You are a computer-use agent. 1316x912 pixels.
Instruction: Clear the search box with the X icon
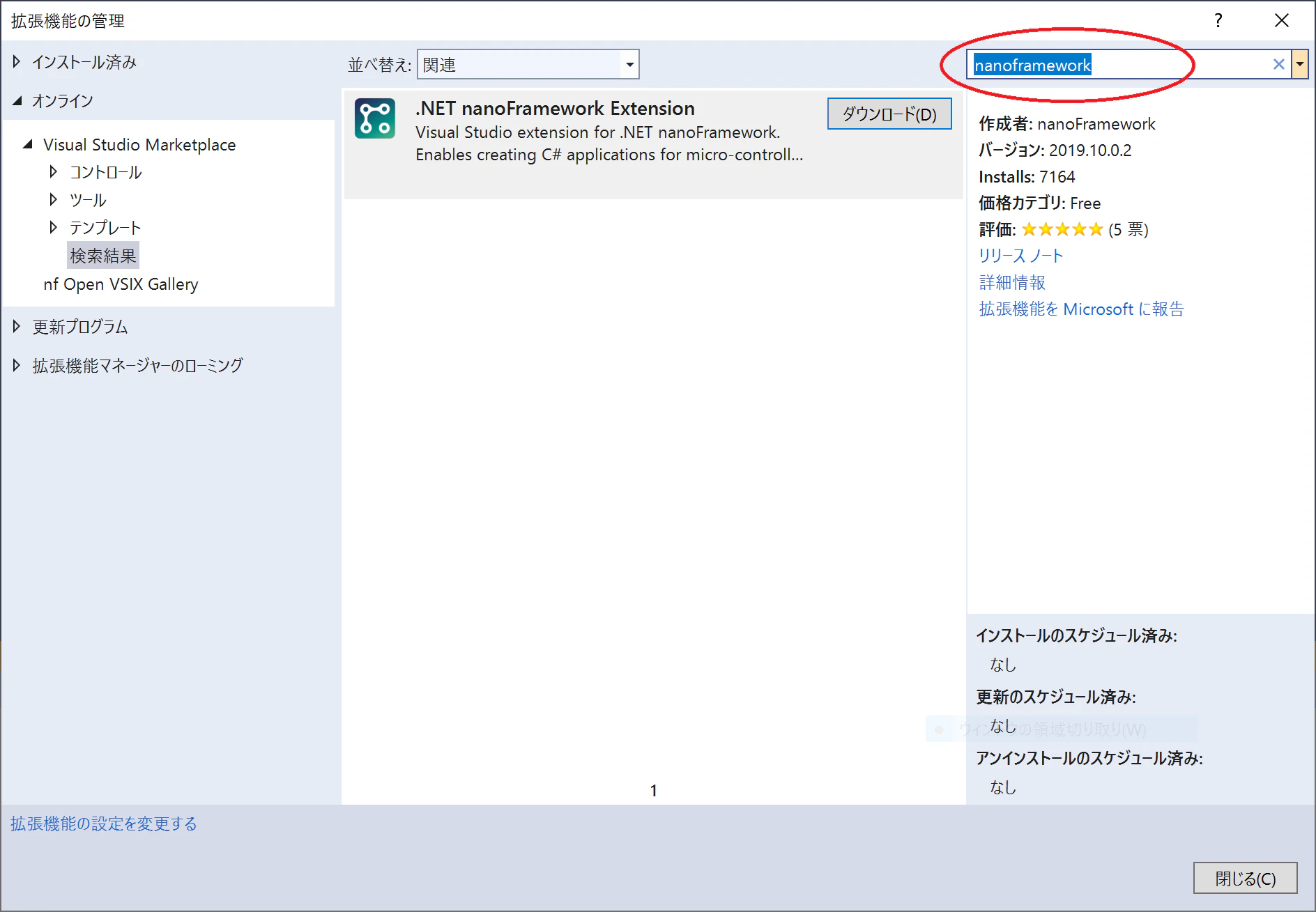[1279, 65]
